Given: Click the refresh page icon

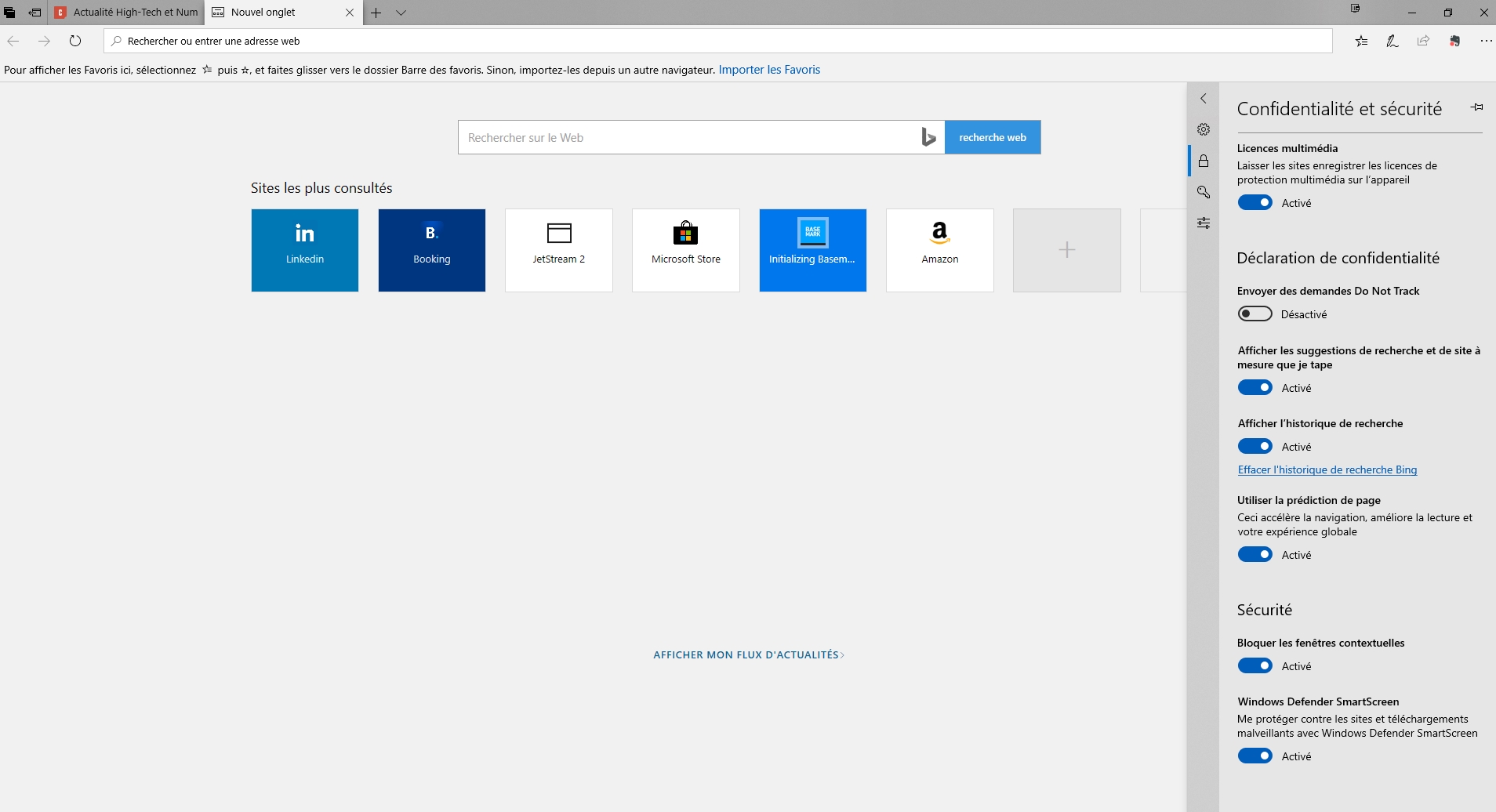Looking at the screenshot, I should pos(75,41).
